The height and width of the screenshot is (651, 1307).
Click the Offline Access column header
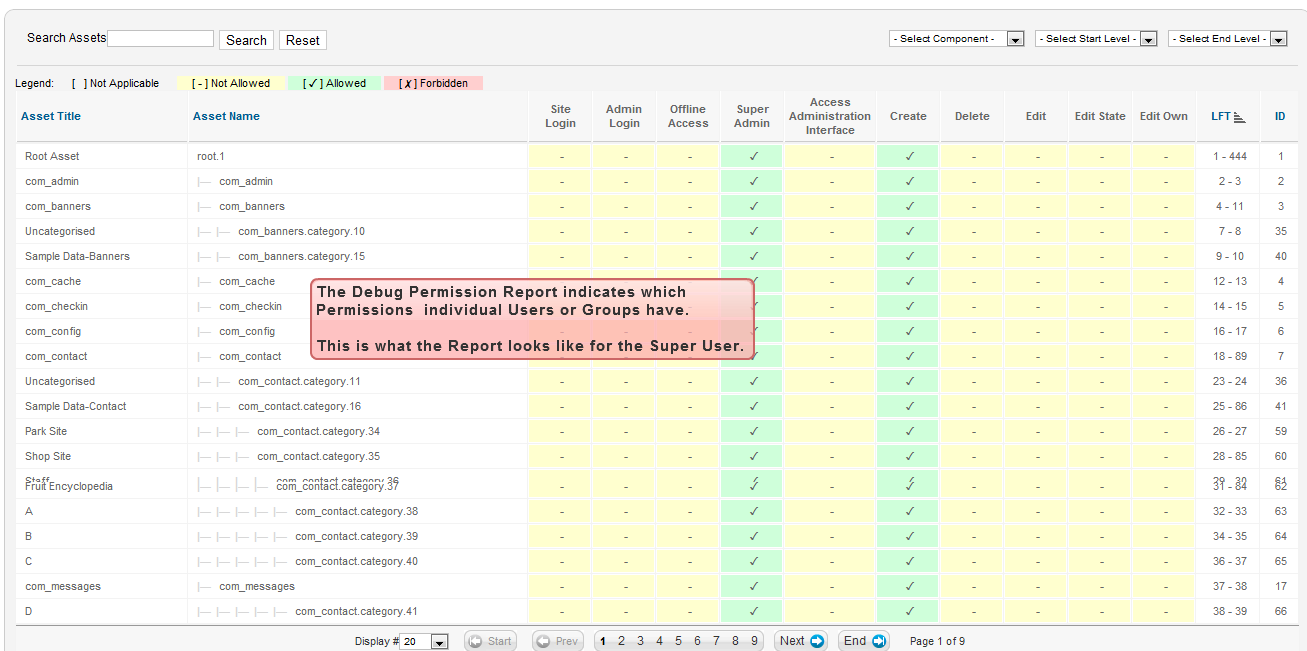688,116
